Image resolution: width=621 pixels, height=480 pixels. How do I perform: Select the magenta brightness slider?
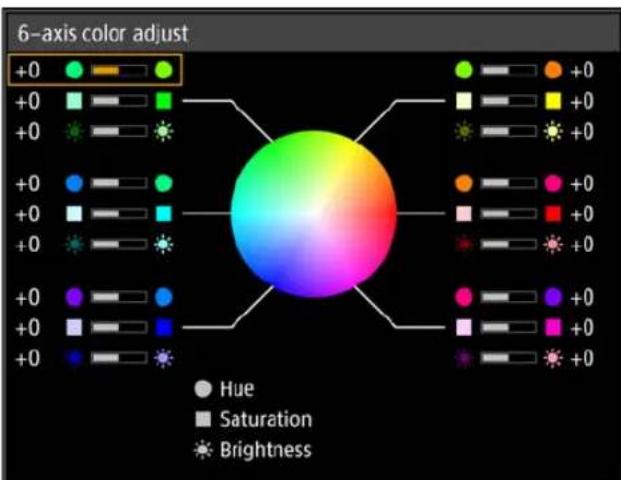click(x=509, y=358)
